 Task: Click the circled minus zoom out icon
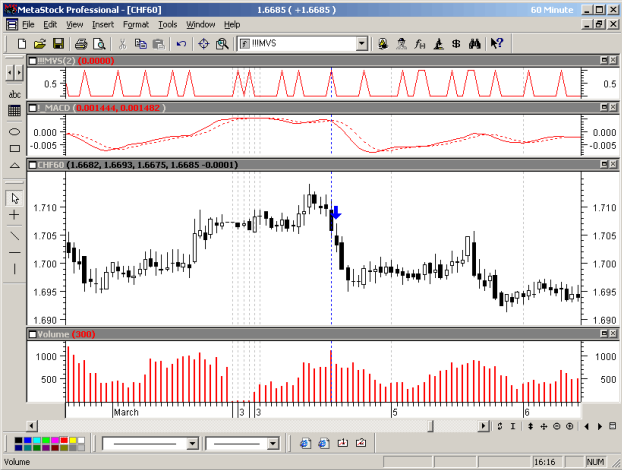tap(557, 426)
